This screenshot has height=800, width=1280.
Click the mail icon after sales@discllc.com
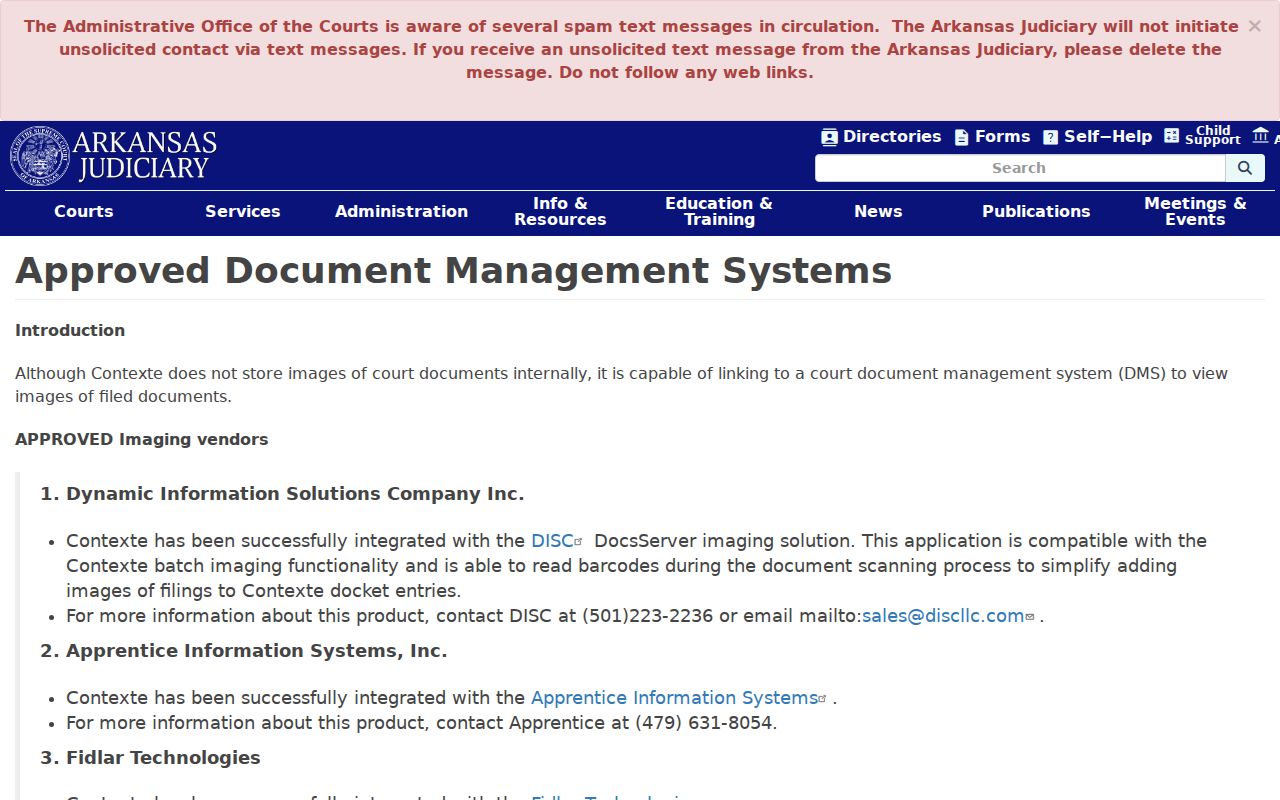[x=1030, y=617]
